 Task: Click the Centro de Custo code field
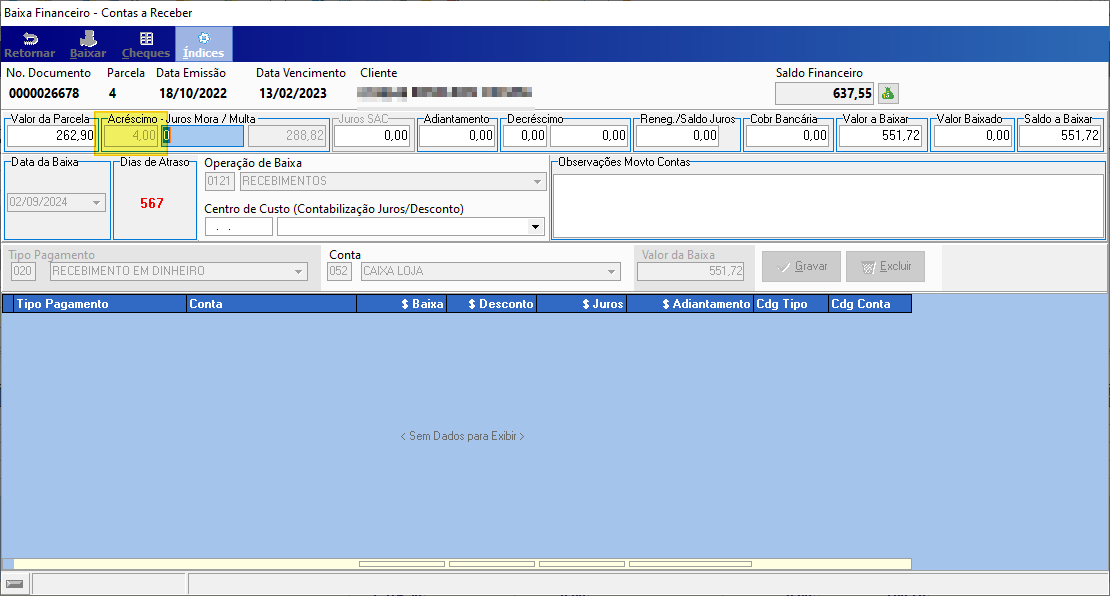[239, 227]
